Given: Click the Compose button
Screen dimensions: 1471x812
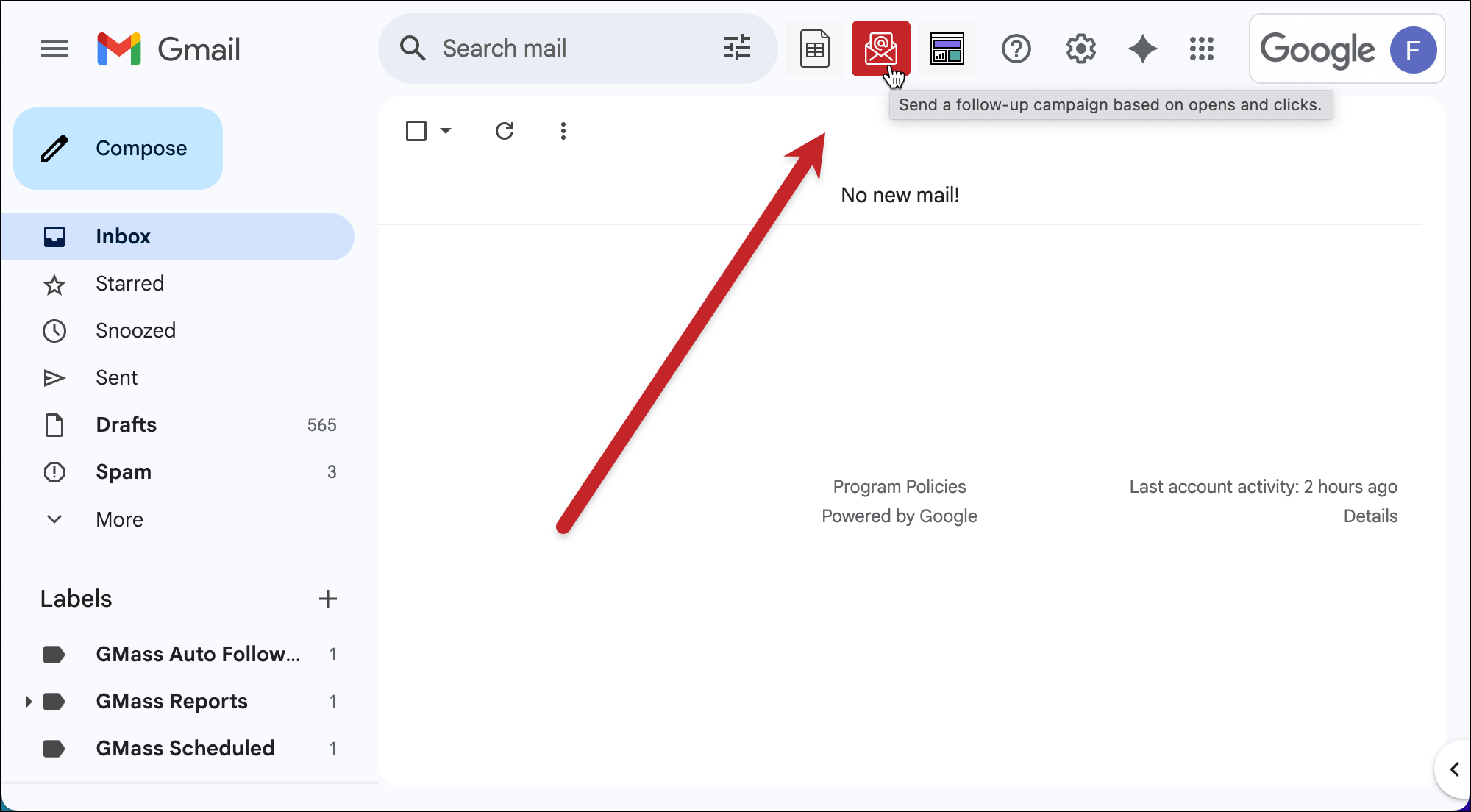Looking at the screenshot, I should [118, 149].
